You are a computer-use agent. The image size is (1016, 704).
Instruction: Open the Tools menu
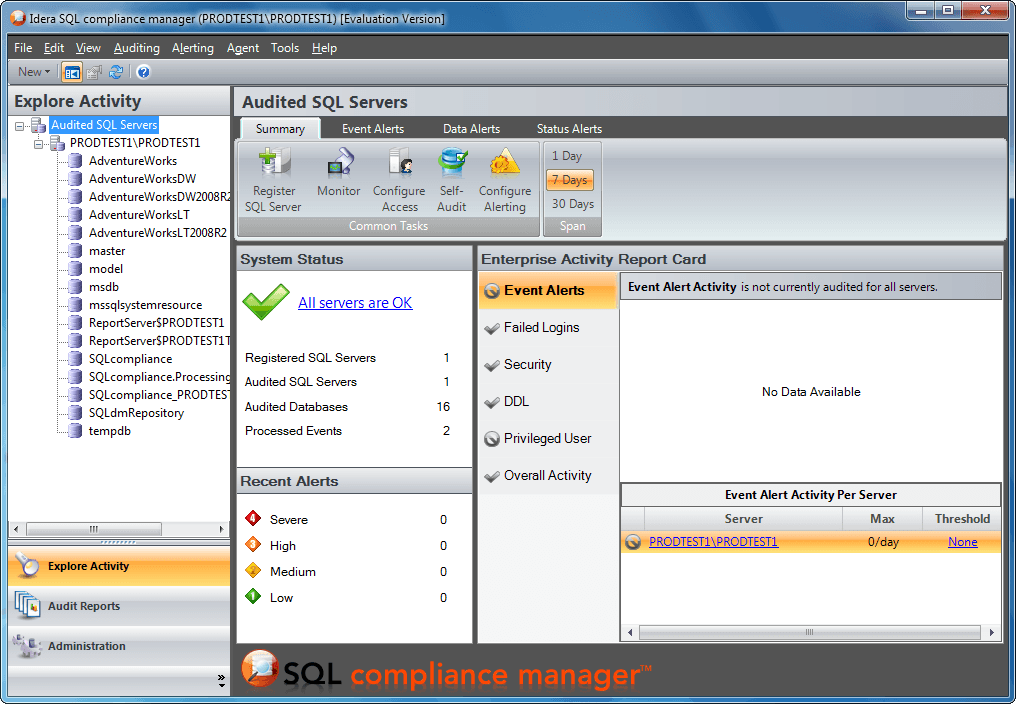click(x=284, y=48)
